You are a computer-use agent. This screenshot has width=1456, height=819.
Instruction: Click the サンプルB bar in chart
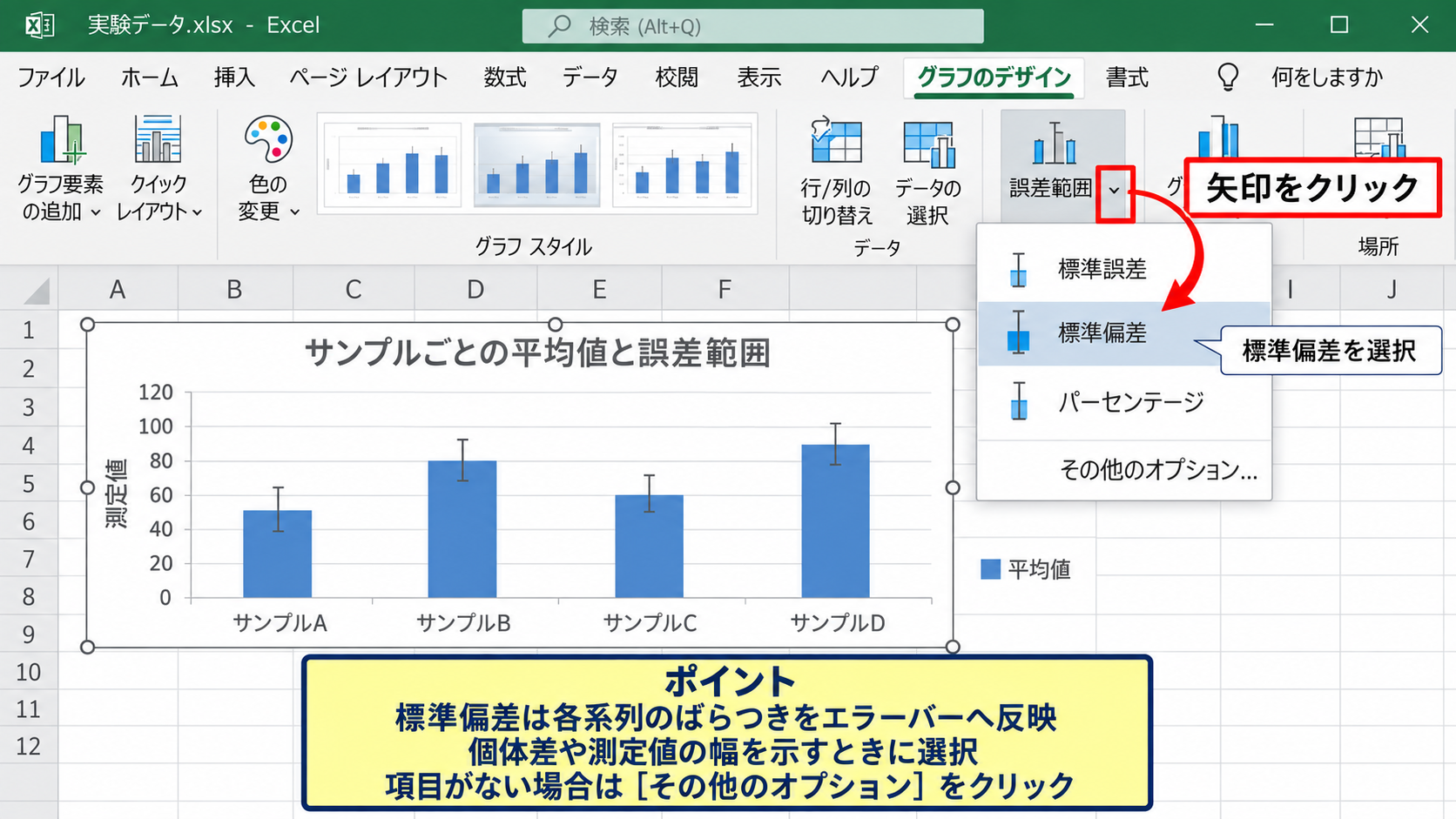(x=462, y=529)
